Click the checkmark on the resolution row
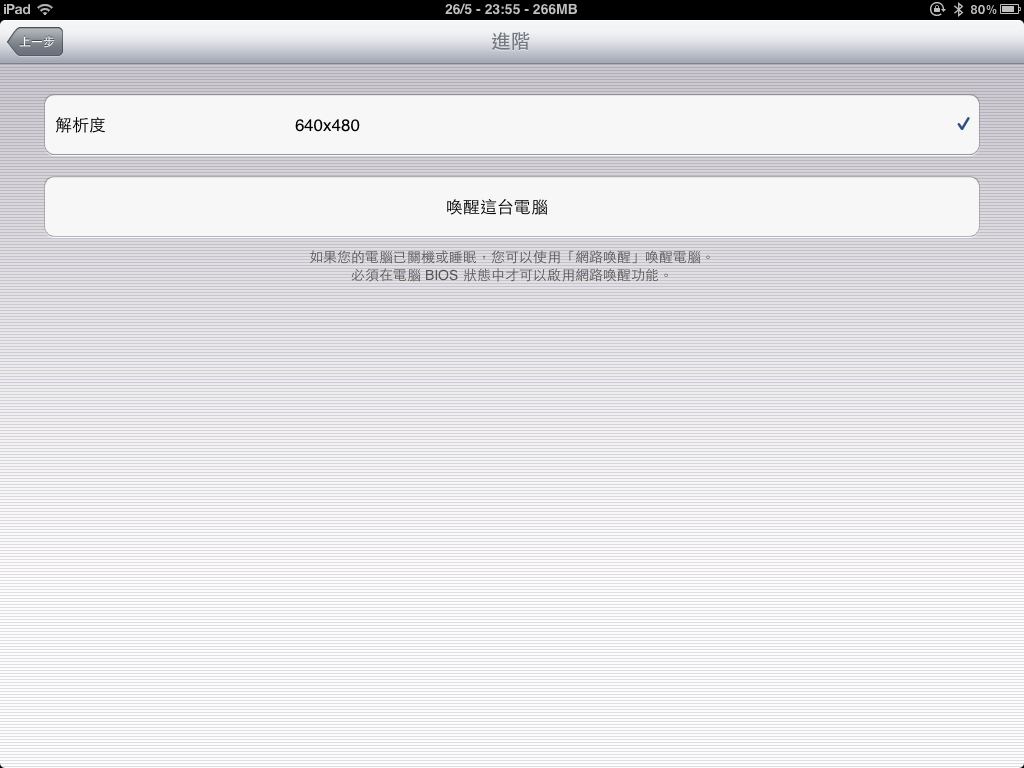The width and height of the screenshot is (1024, 768). tap(963, 124)
